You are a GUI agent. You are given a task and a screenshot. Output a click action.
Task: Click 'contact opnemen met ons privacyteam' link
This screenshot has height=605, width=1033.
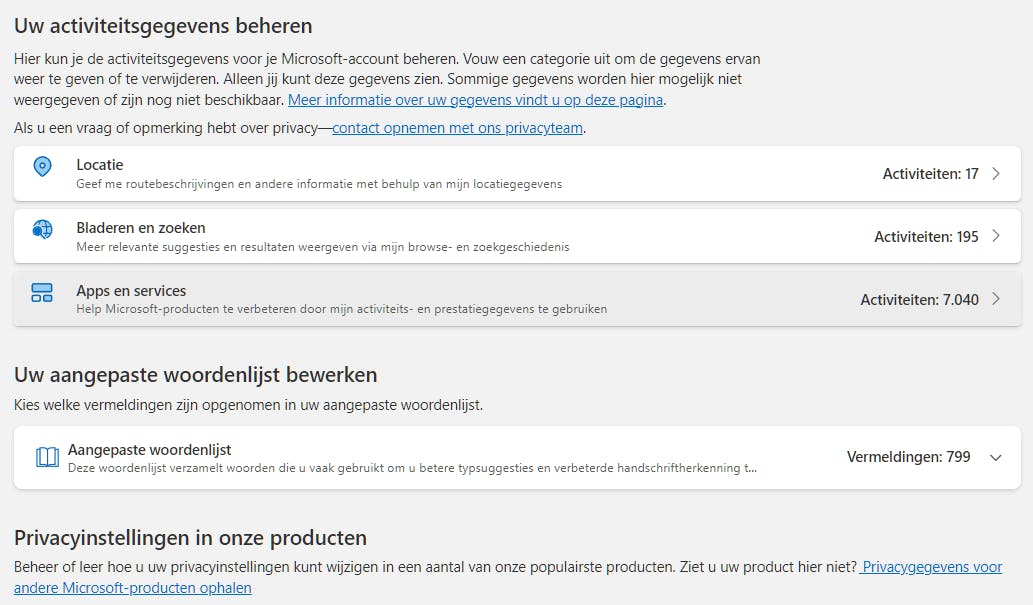457,128
